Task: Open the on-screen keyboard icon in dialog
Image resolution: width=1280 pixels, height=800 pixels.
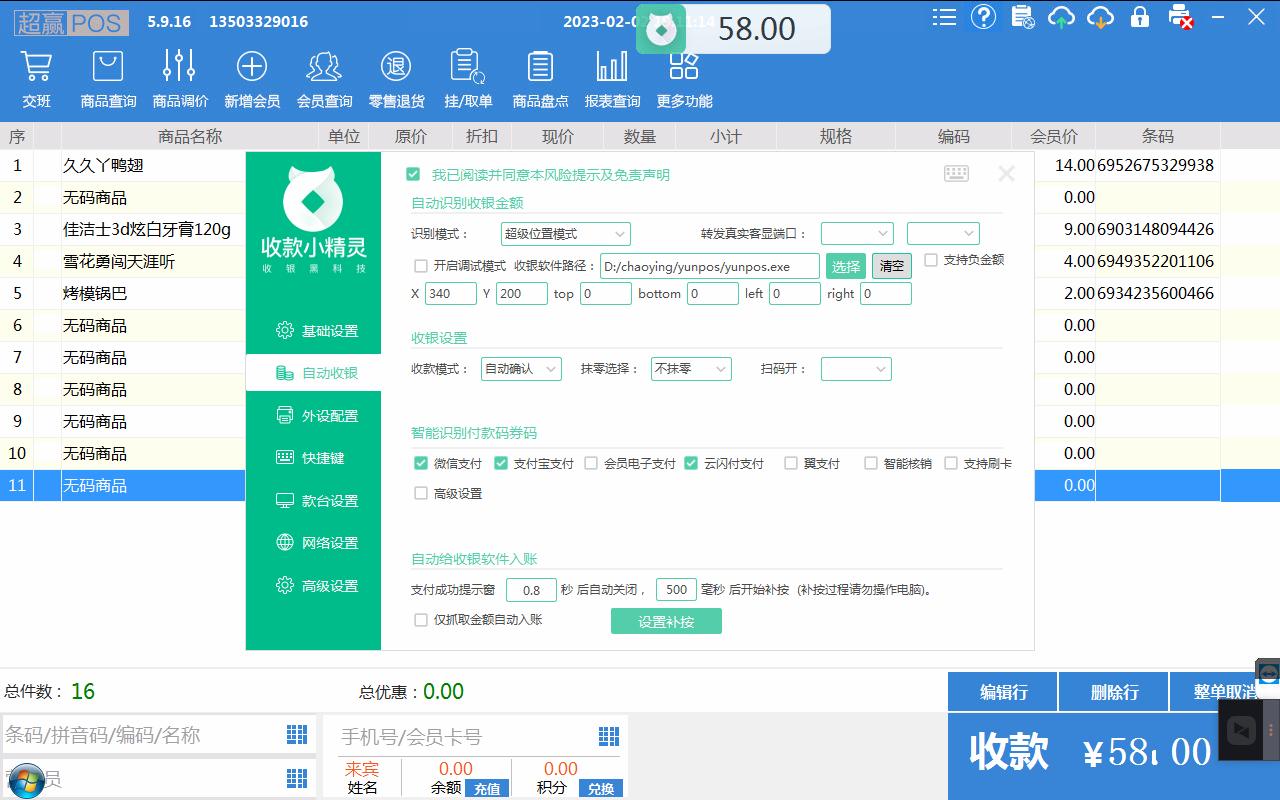Action: [x=956, y=174]
